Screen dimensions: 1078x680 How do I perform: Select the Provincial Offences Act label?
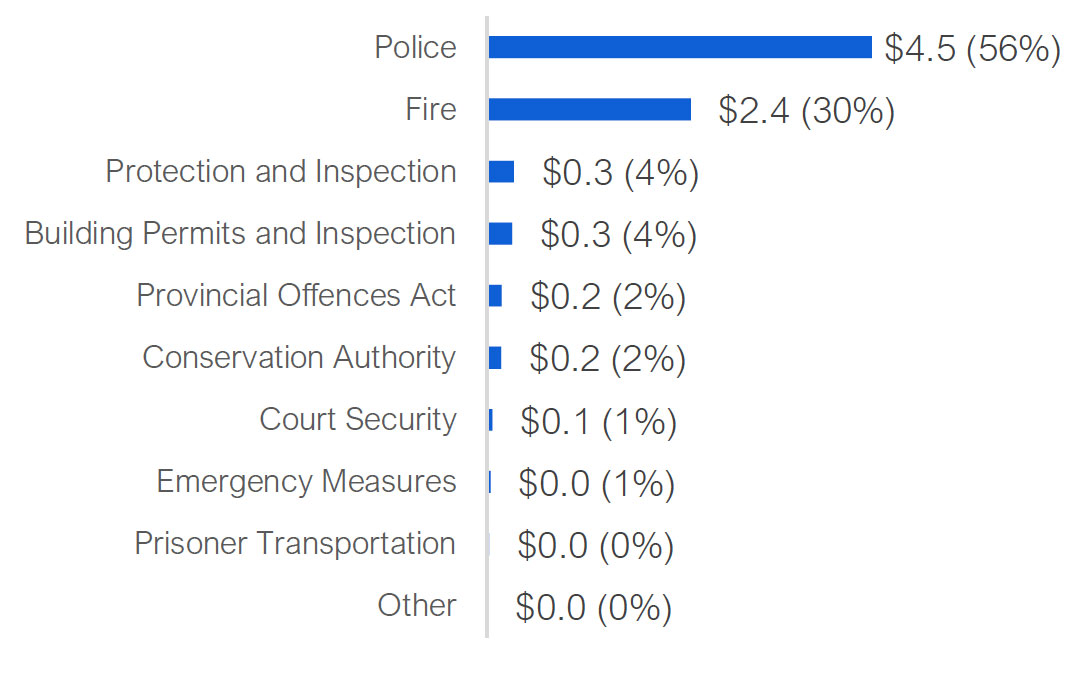coord(296,295)
